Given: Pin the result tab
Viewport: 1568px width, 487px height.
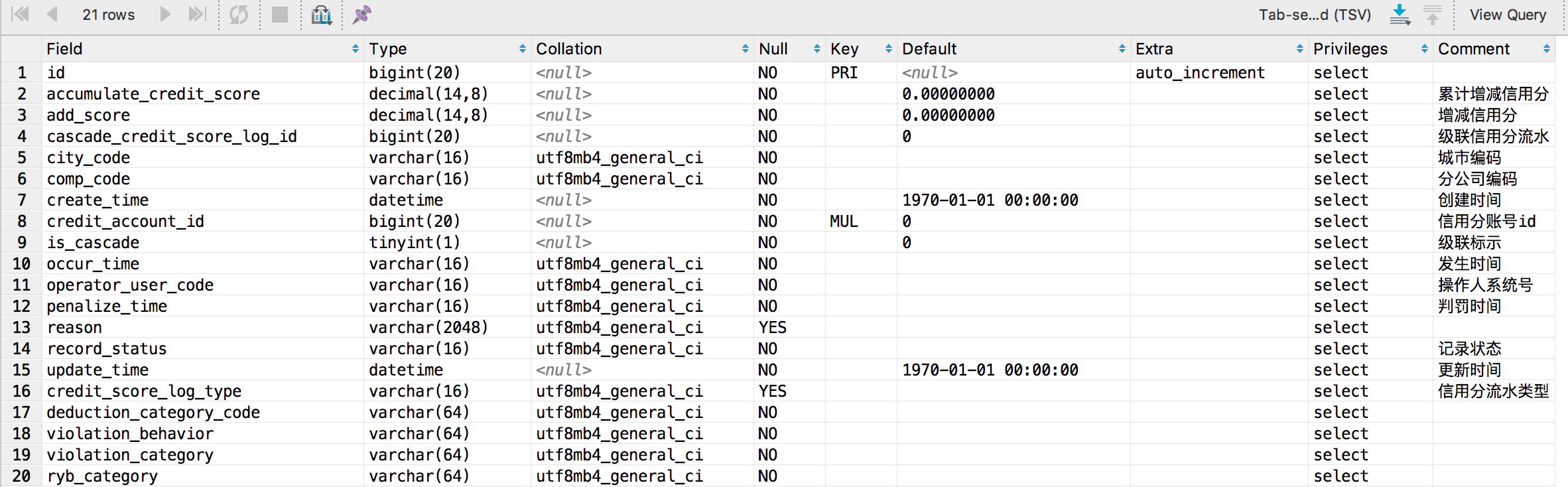Looking at the screenshot, I should pos(361,15).
